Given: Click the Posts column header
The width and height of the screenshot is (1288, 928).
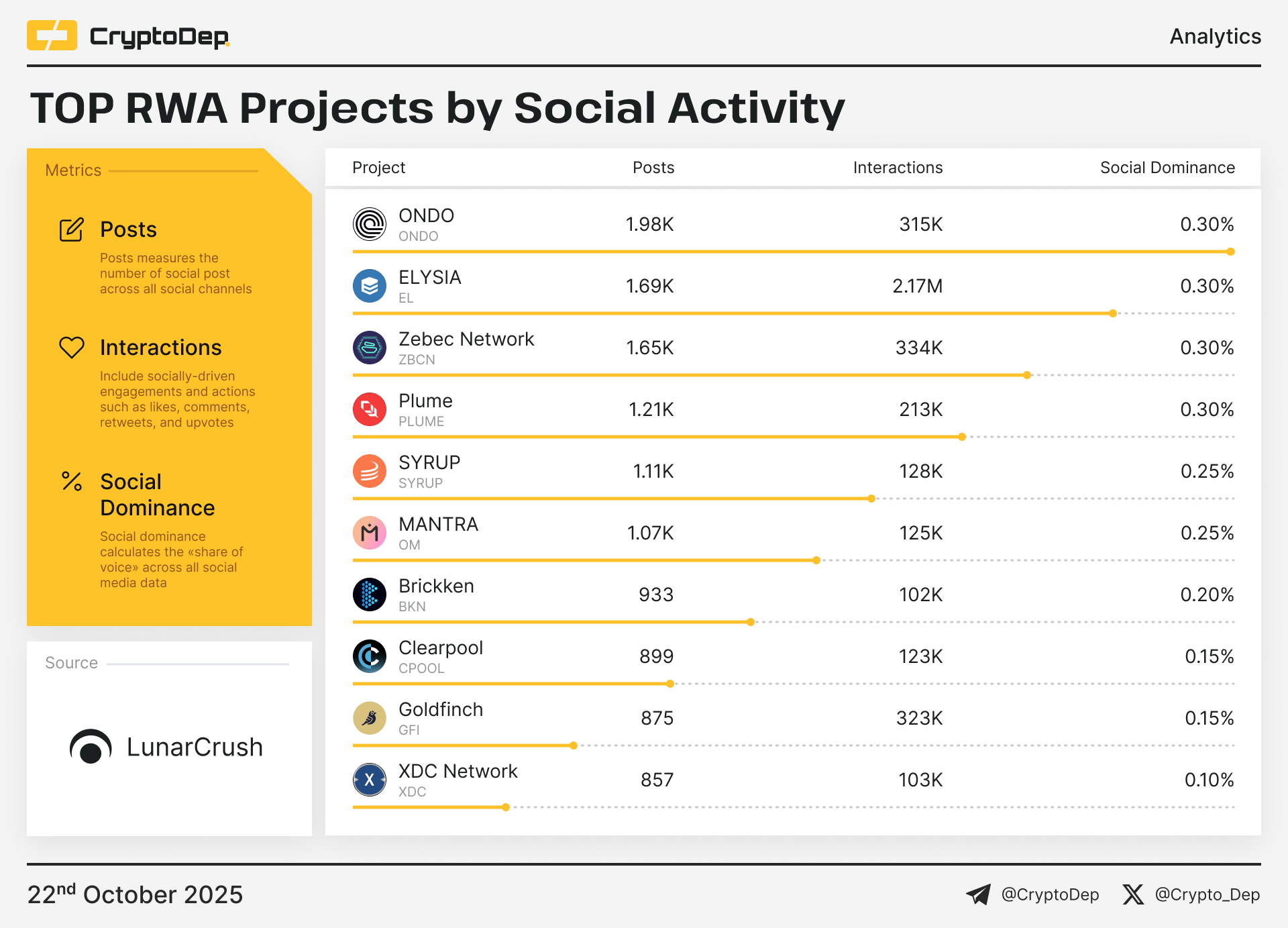Looking at the screenshot, I should [x=653, y=168].
